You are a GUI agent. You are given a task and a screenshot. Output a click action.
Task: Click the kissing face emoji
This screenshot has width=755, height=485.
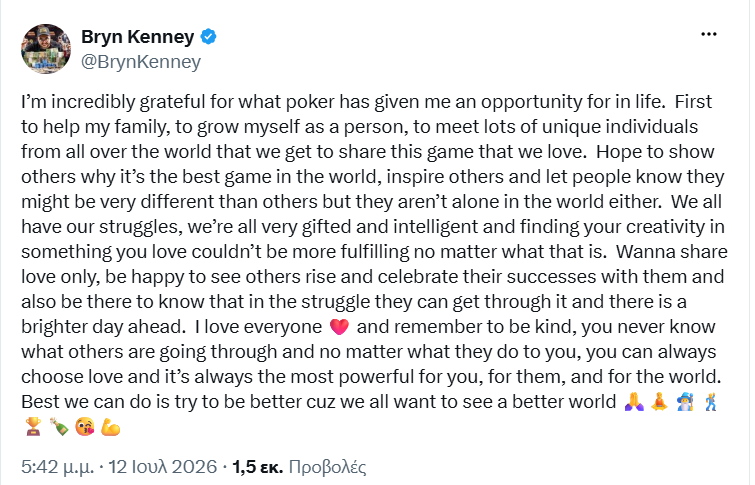[x=85, y=427]
